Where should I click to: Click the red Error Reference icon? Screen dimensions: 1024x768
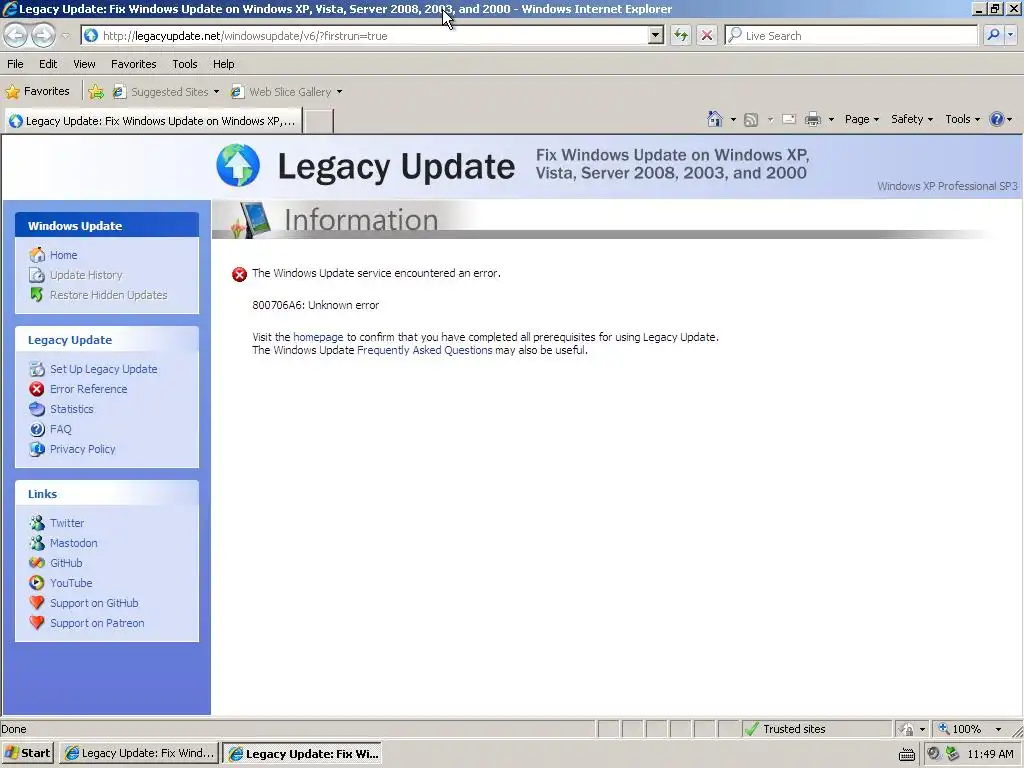(37, 389)
